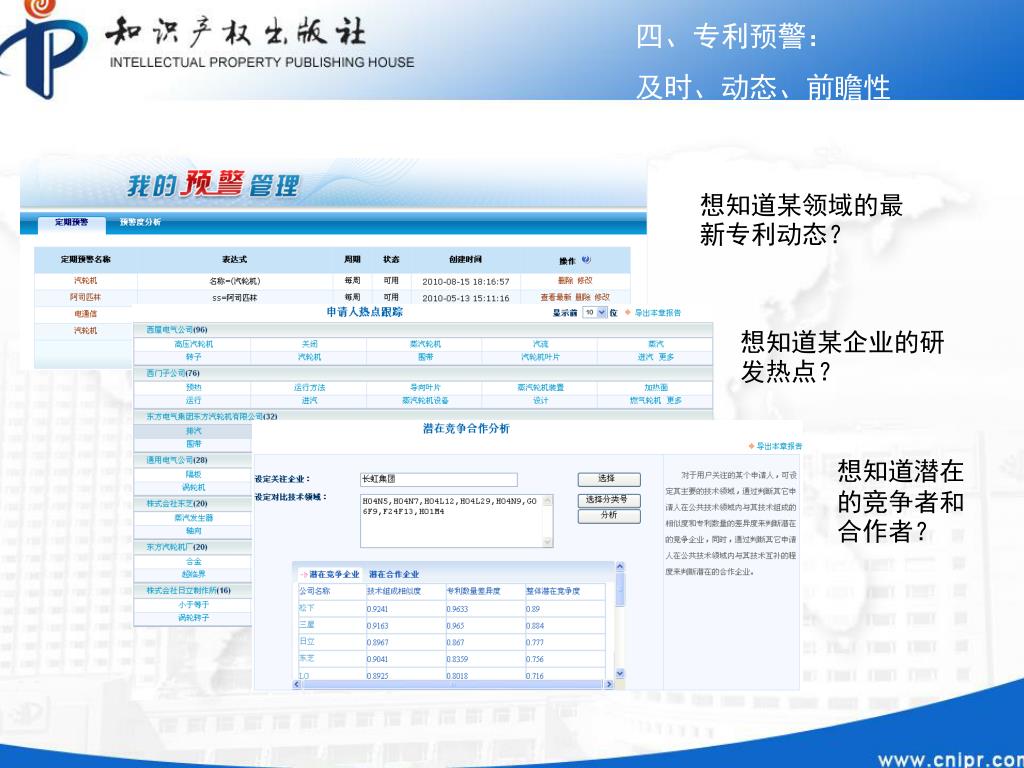Click 运行方法 keyword under 西门子公司

(x=310, y=387)
